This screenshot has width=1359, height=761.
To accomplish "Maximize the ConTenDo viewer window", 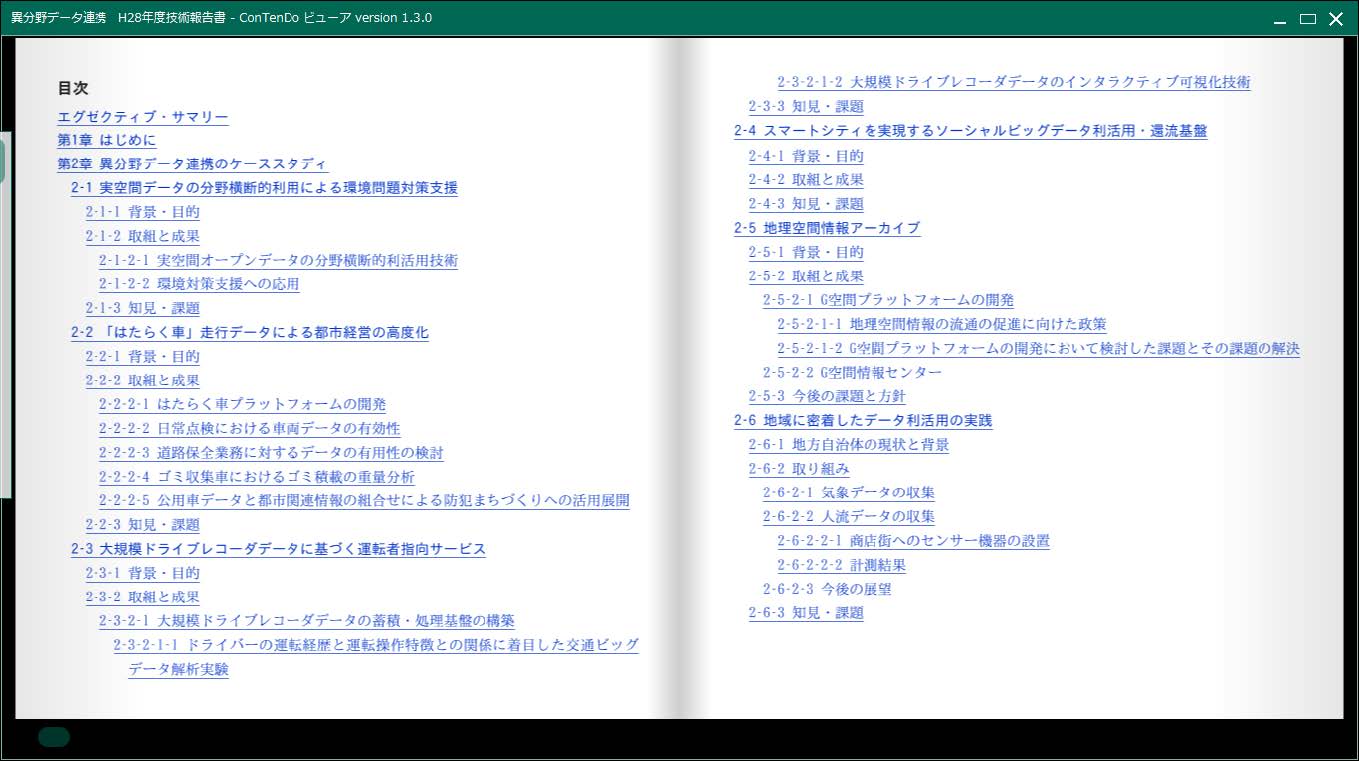I will pyautogui.click(x=1307, y=19).
